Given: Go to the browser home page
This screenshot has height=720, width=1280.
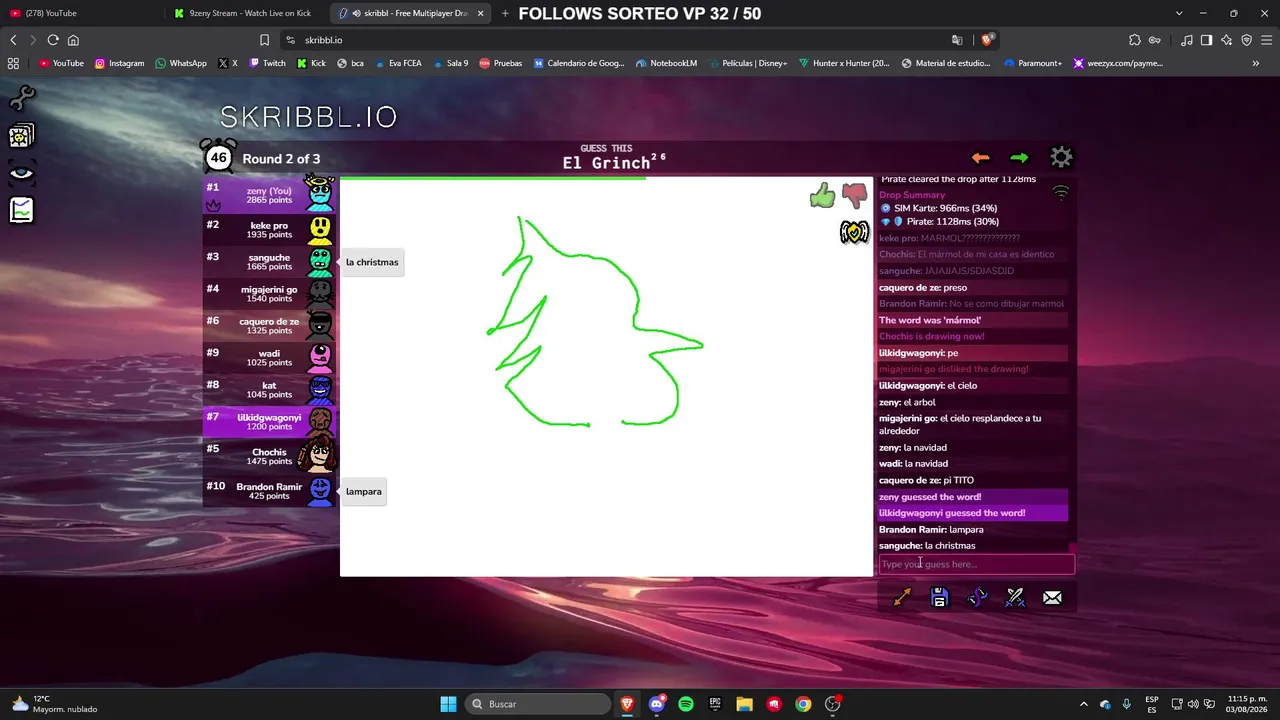Looking at the screenshot, I should point(73,40).
